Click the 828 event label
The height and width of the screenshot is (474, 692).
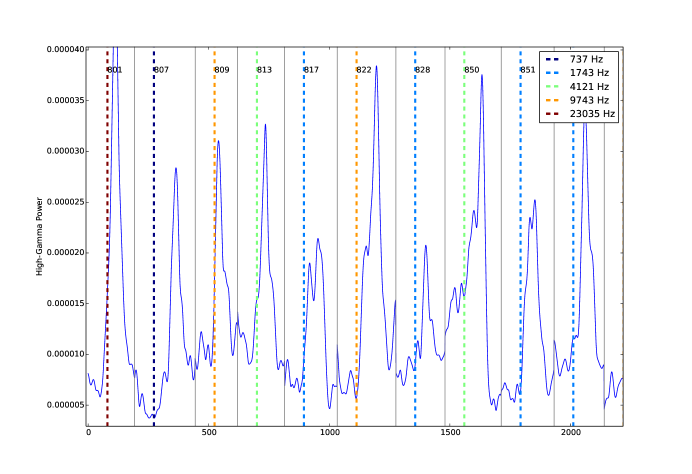point(422,70)
